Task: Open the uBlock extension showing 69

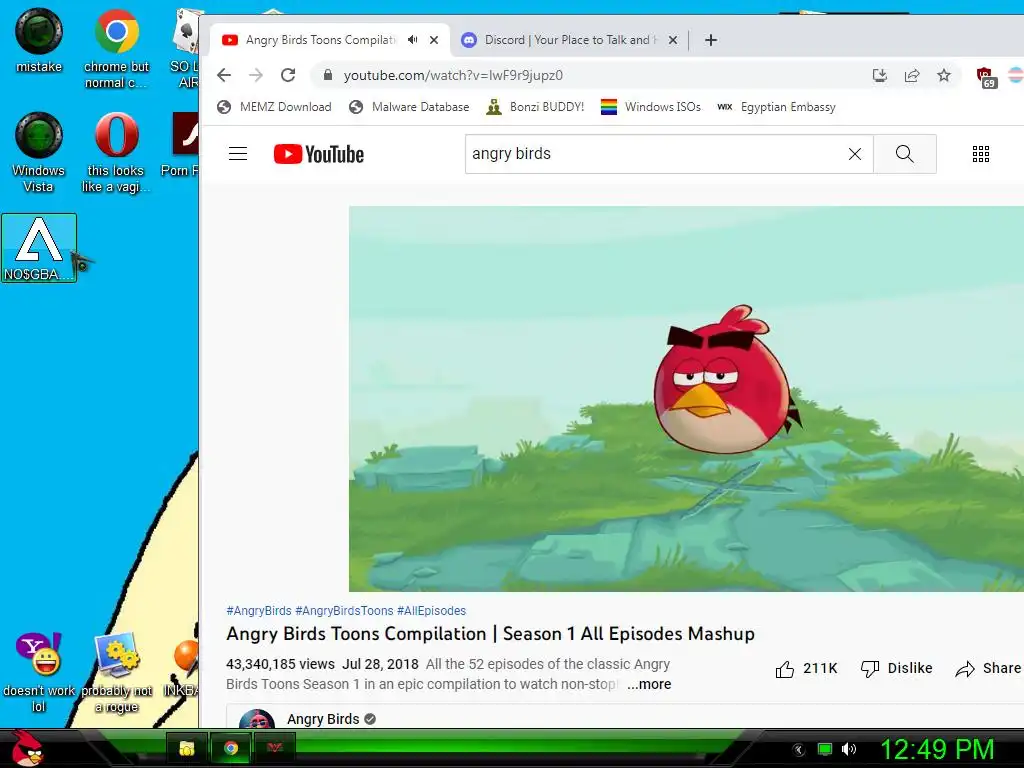Action: (985, 76)
